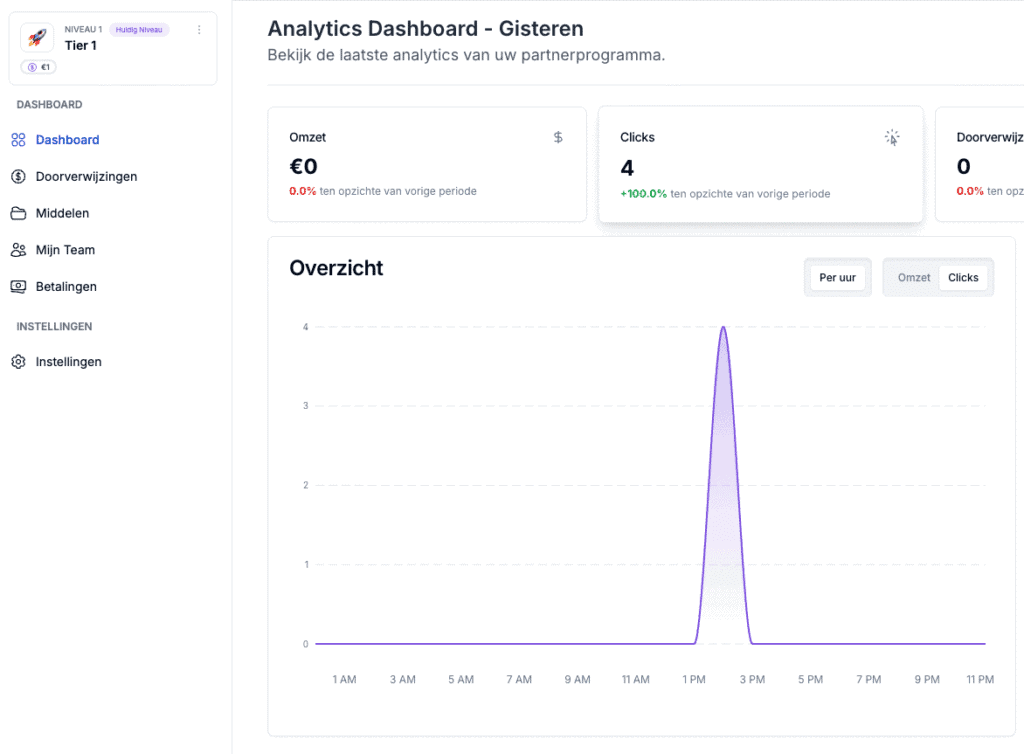Open the three-dot menu on Tier 1 card
Image resolution: width=1024 pixels, height=754 pixels.
pyautogui.click(x=199, y=30)
